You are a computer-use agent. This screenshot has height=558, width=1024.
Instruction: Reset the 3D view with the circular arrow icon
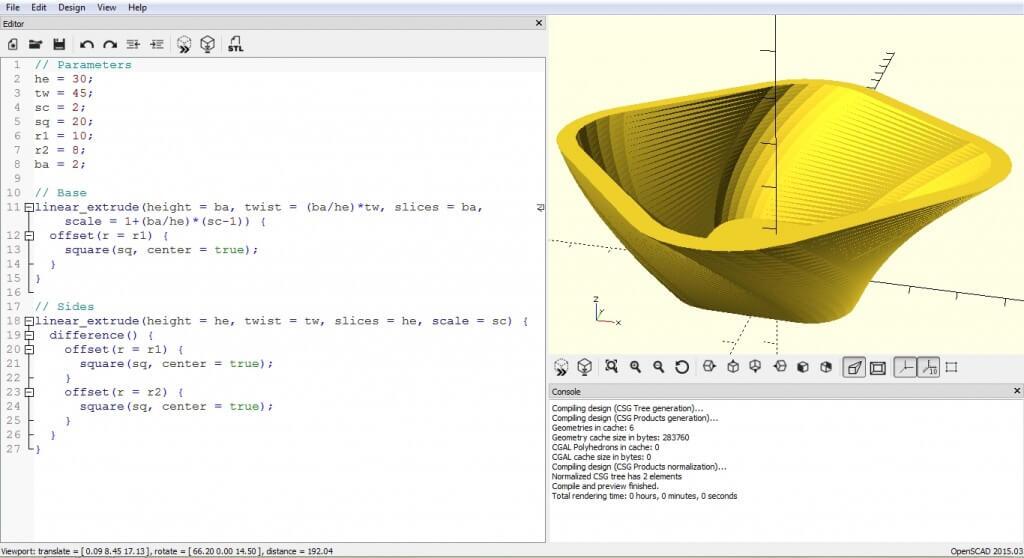pyautogui.click(x=682, y=367)
